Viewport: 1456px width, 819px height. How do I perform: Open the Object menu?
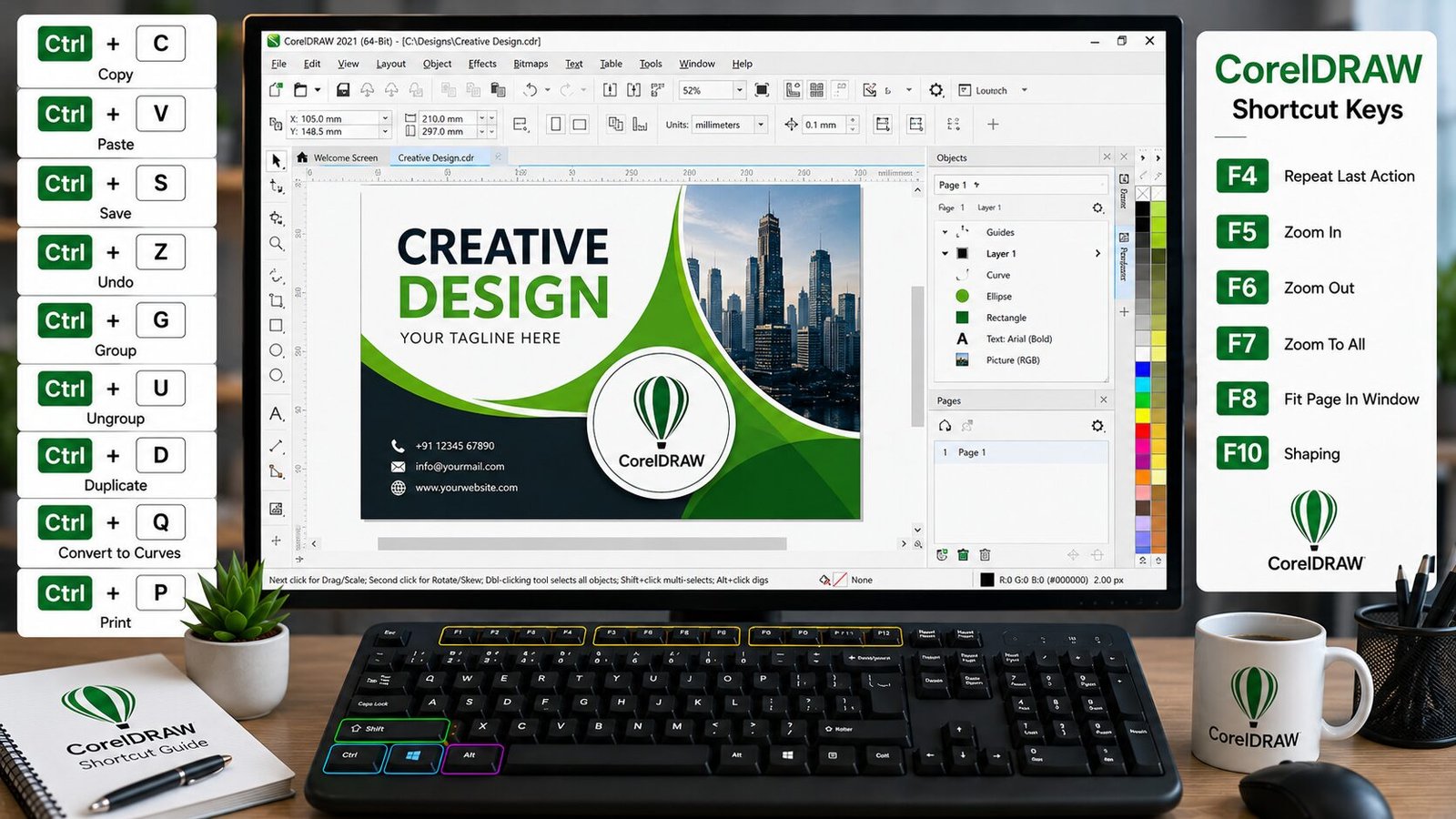[x=437, y=64]
